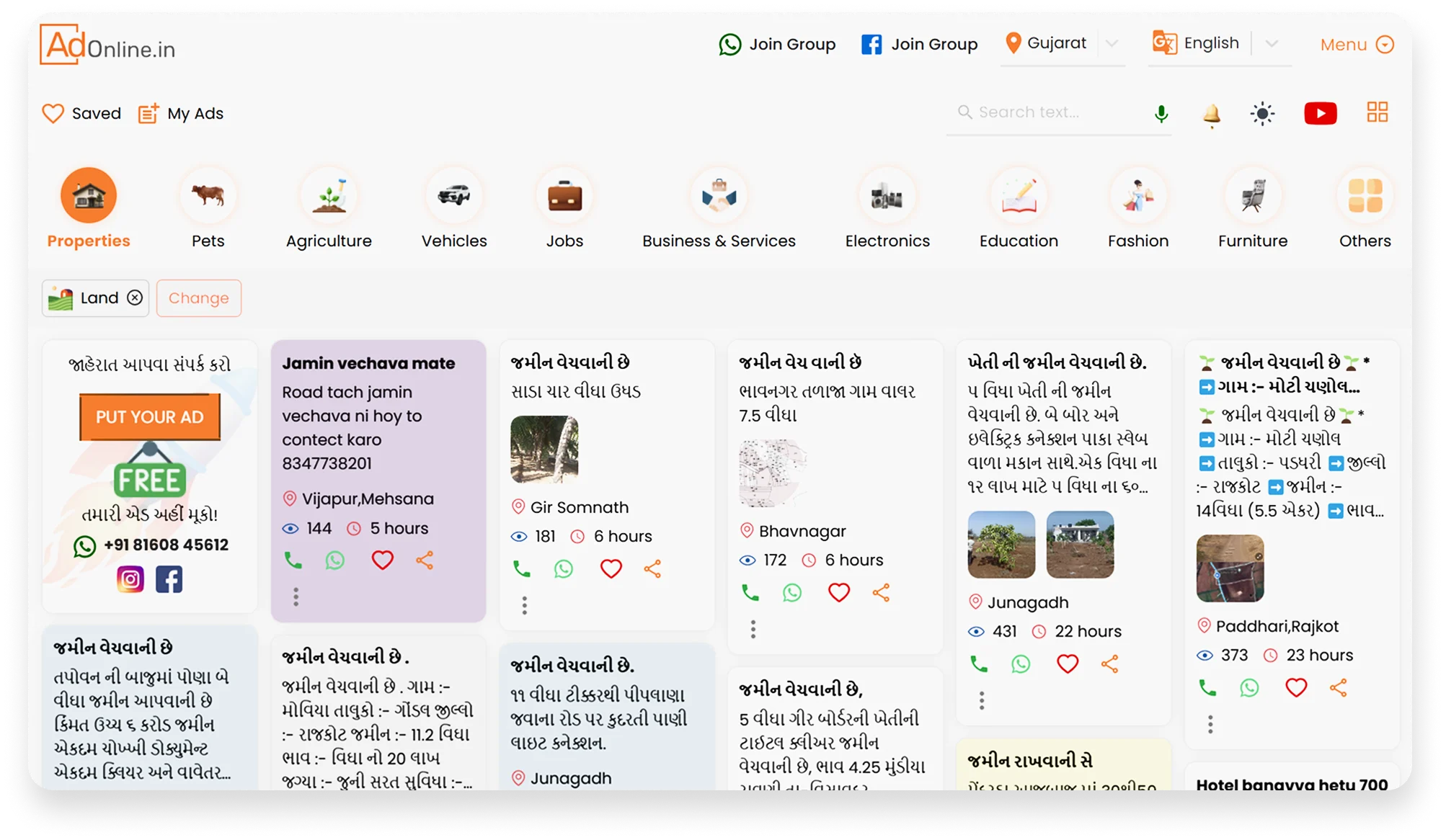Favorite the Bhavnagar ad
The height and width of the screenshot is (840, 1446).
click(x=839, y=593)
